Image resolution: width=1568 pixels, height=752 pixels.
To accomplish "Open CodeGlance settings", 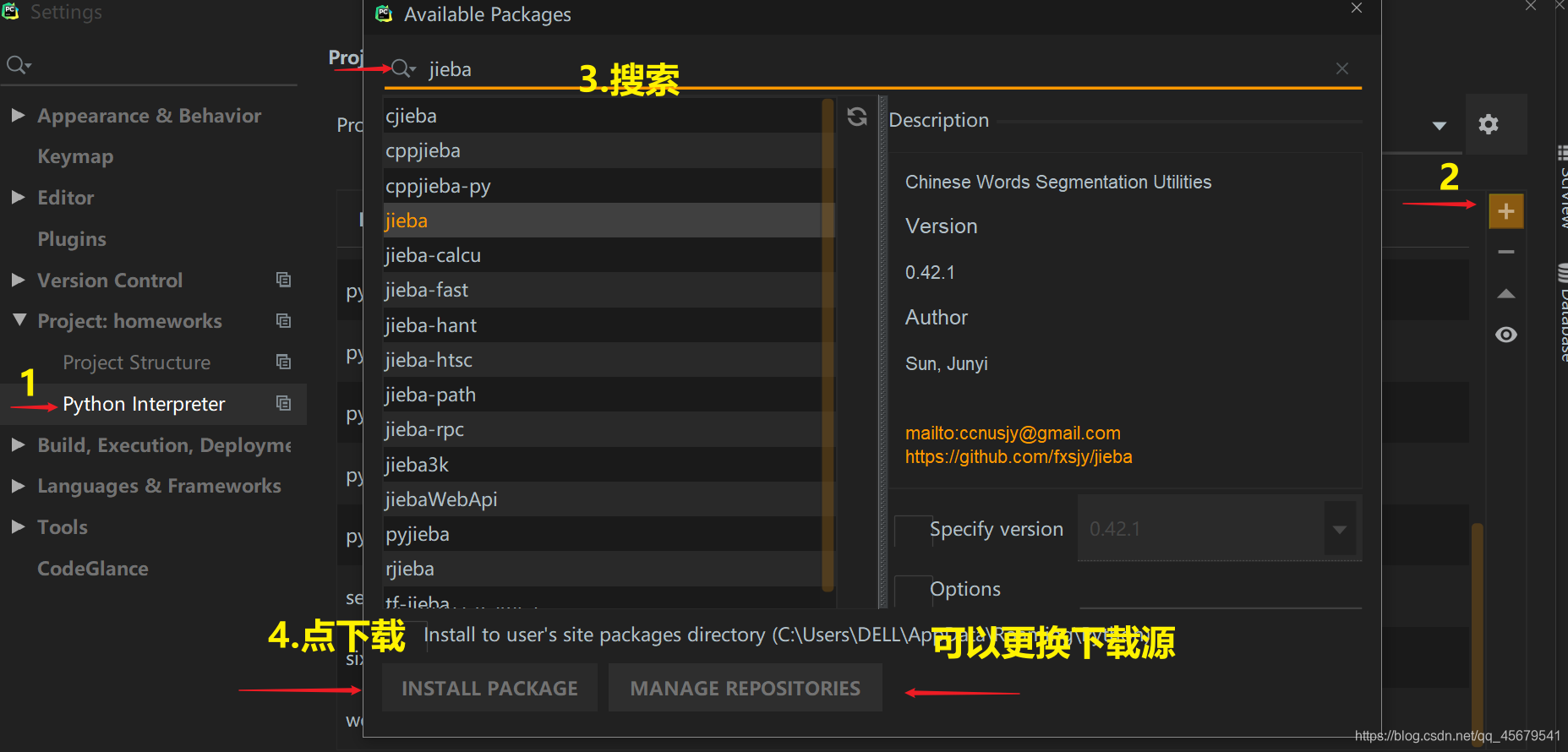I will click(93, 569).
